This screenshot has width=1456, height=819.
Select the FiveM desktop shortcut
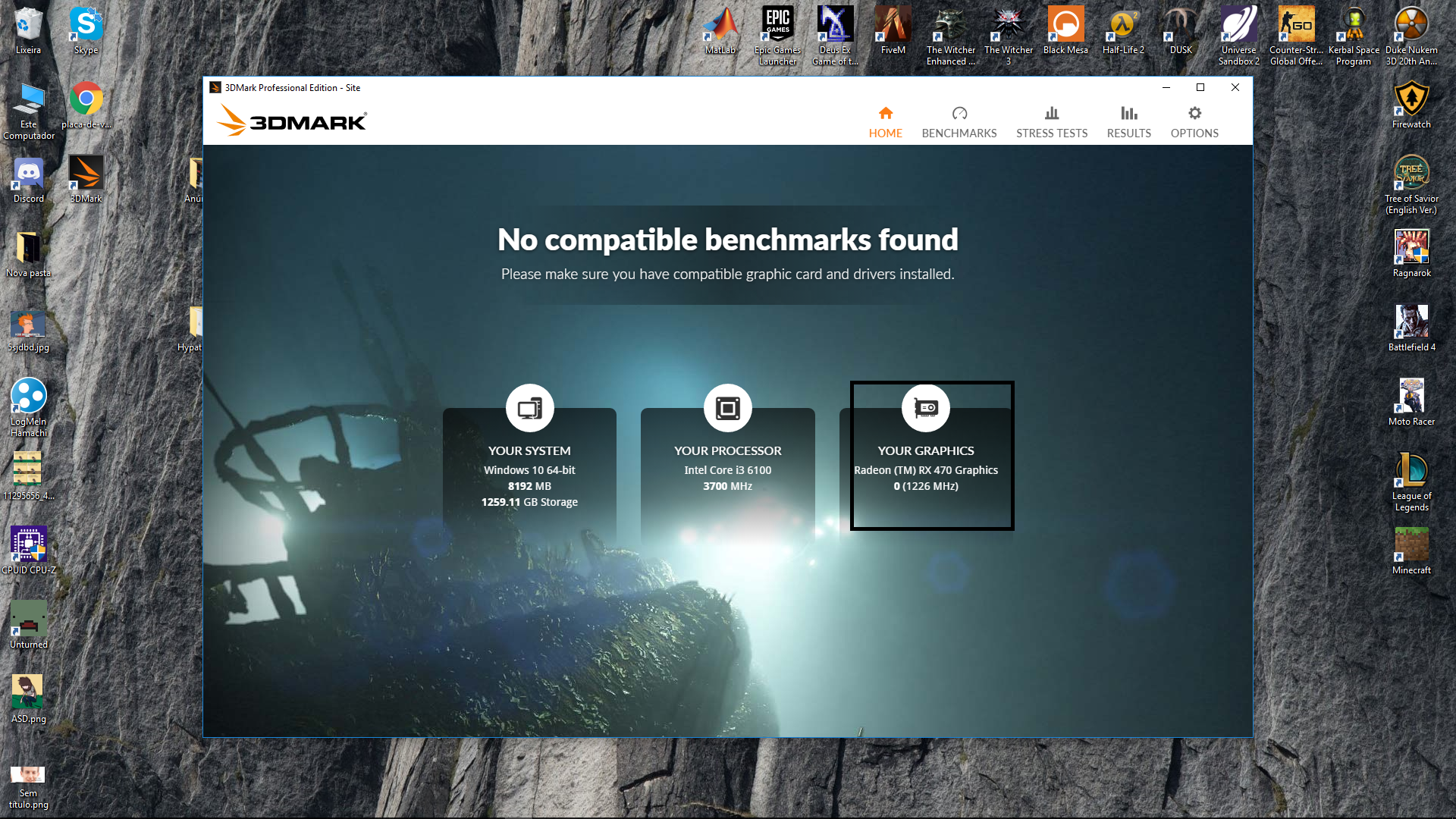click(x=893, y=31)
